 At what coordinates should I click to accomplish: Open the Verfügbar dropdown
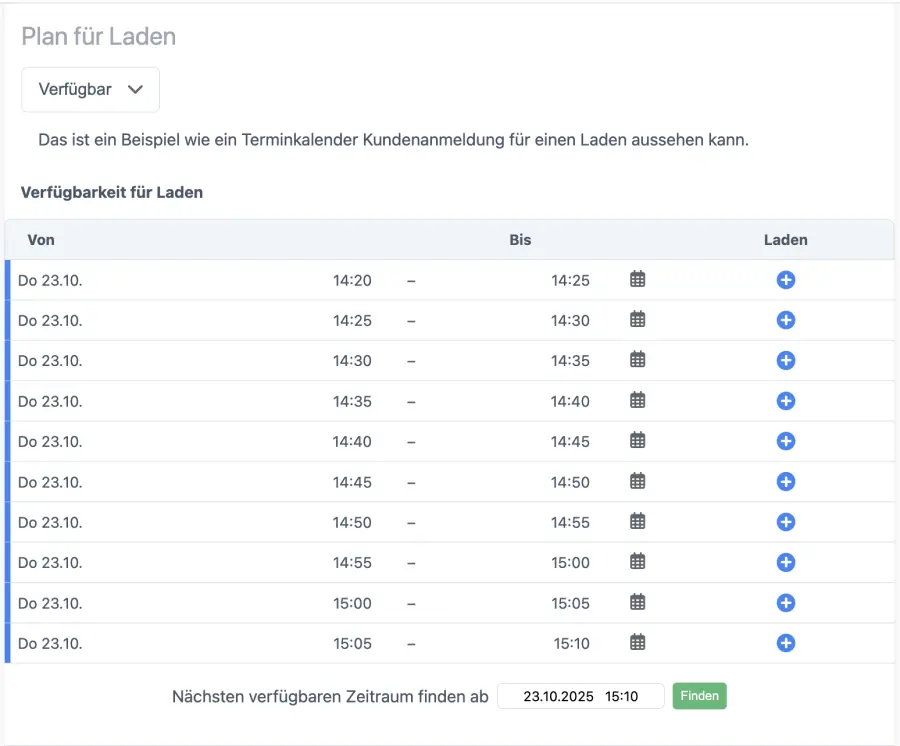[90, 90]
